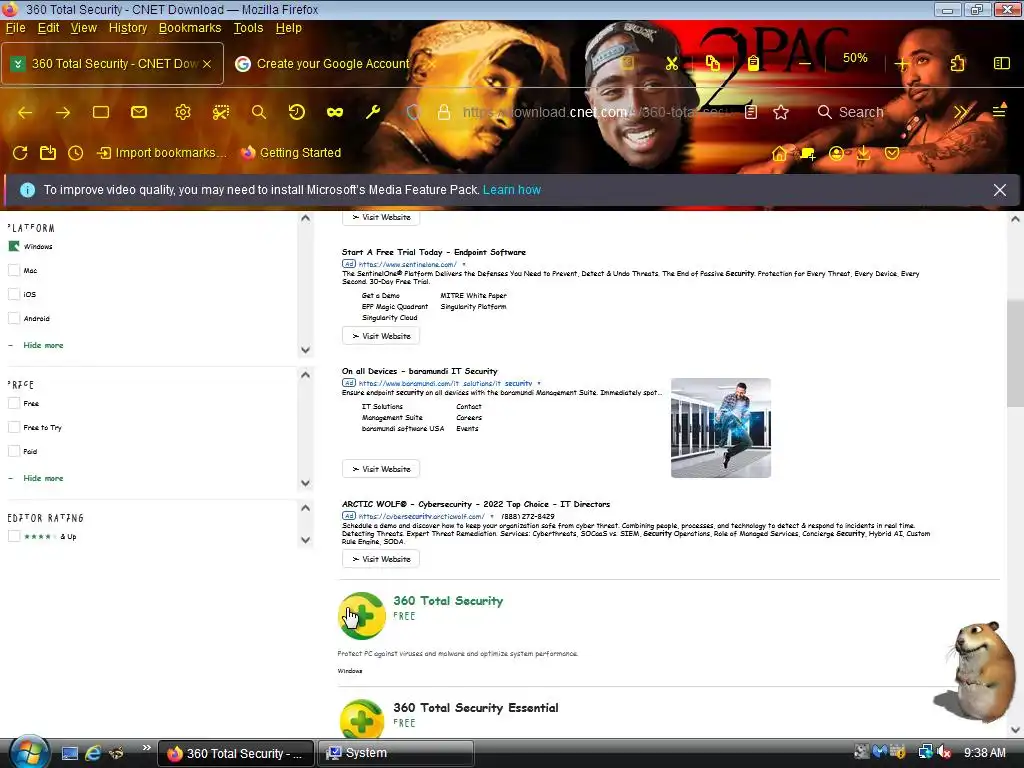Click the screenshot scissors-selection icon
The height and width of the screenshot is (768, 1024).
click(221, 112)
